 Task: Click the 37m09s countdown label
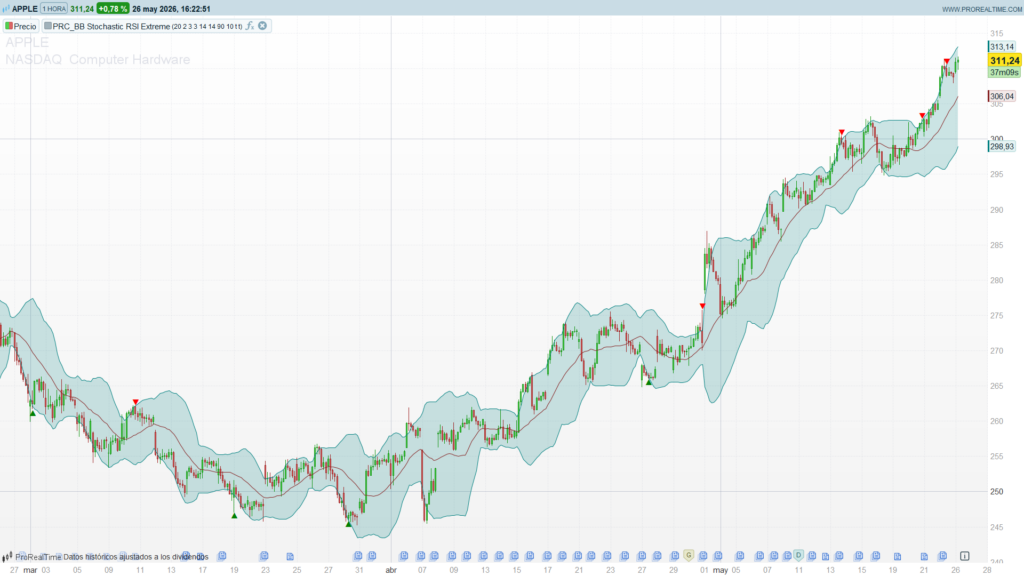[x=1004, y=72]
